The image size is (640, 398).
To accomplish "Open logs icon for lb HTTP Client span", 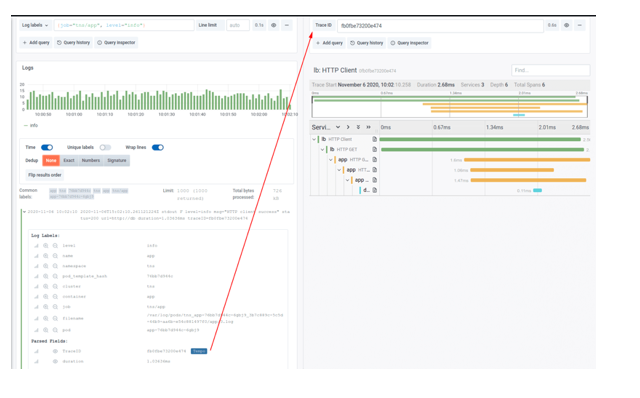I will tap(374, 139).
